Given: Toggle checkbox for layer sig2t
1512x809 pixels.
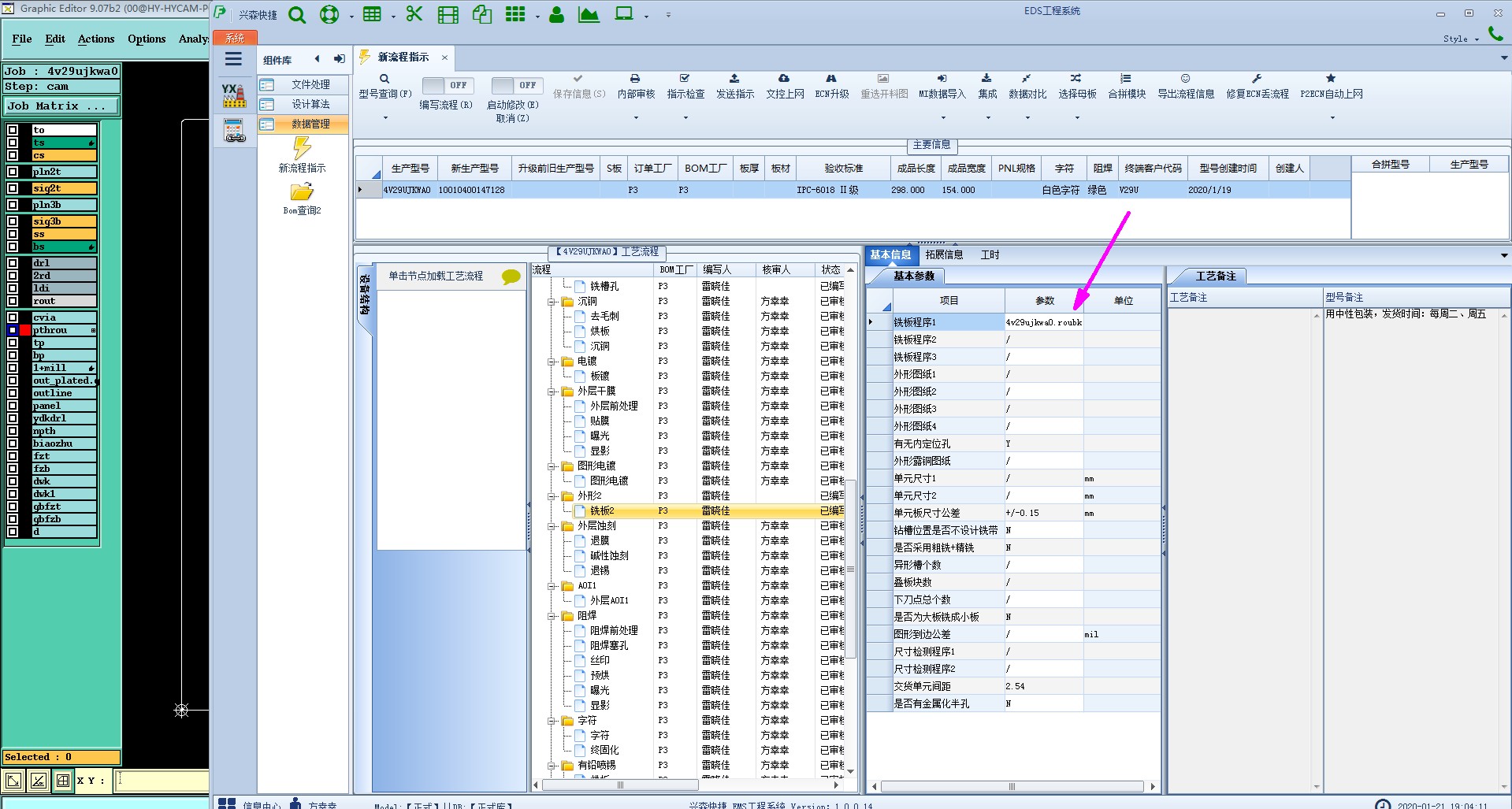Looking at the screenshot, I should tap(13, 188).
